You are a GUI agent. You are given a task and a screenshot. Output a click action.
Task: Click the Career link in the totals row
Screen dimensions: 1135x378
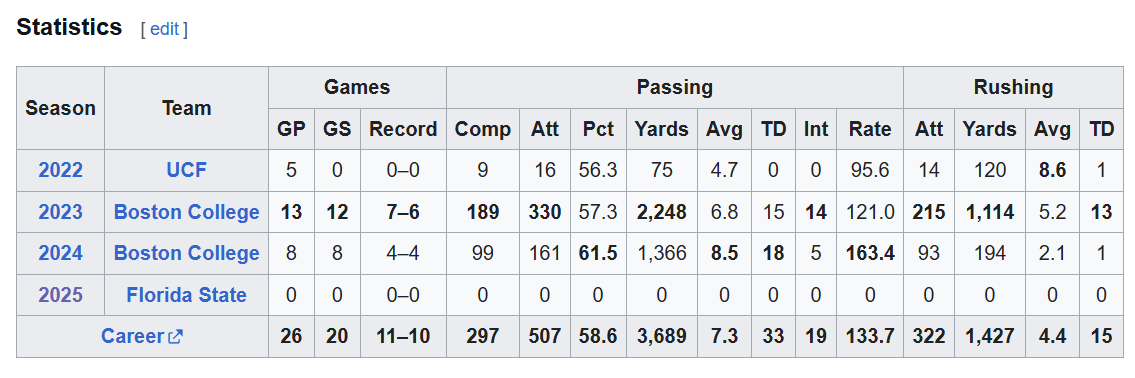click(133, 337)
